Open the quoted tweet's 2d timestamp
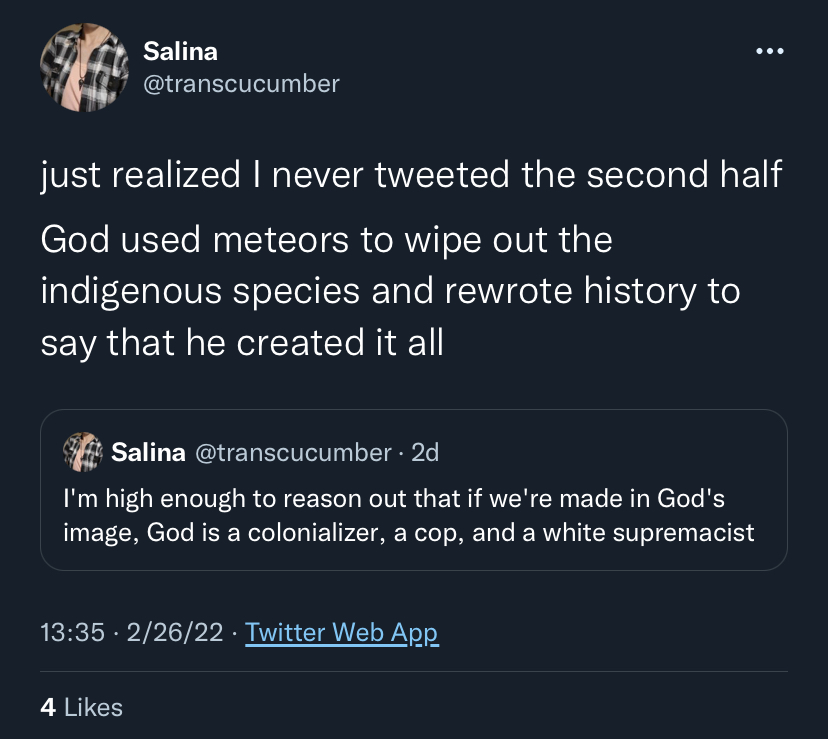This screenshot has width=828, height=739. click(x=425, y=453)
